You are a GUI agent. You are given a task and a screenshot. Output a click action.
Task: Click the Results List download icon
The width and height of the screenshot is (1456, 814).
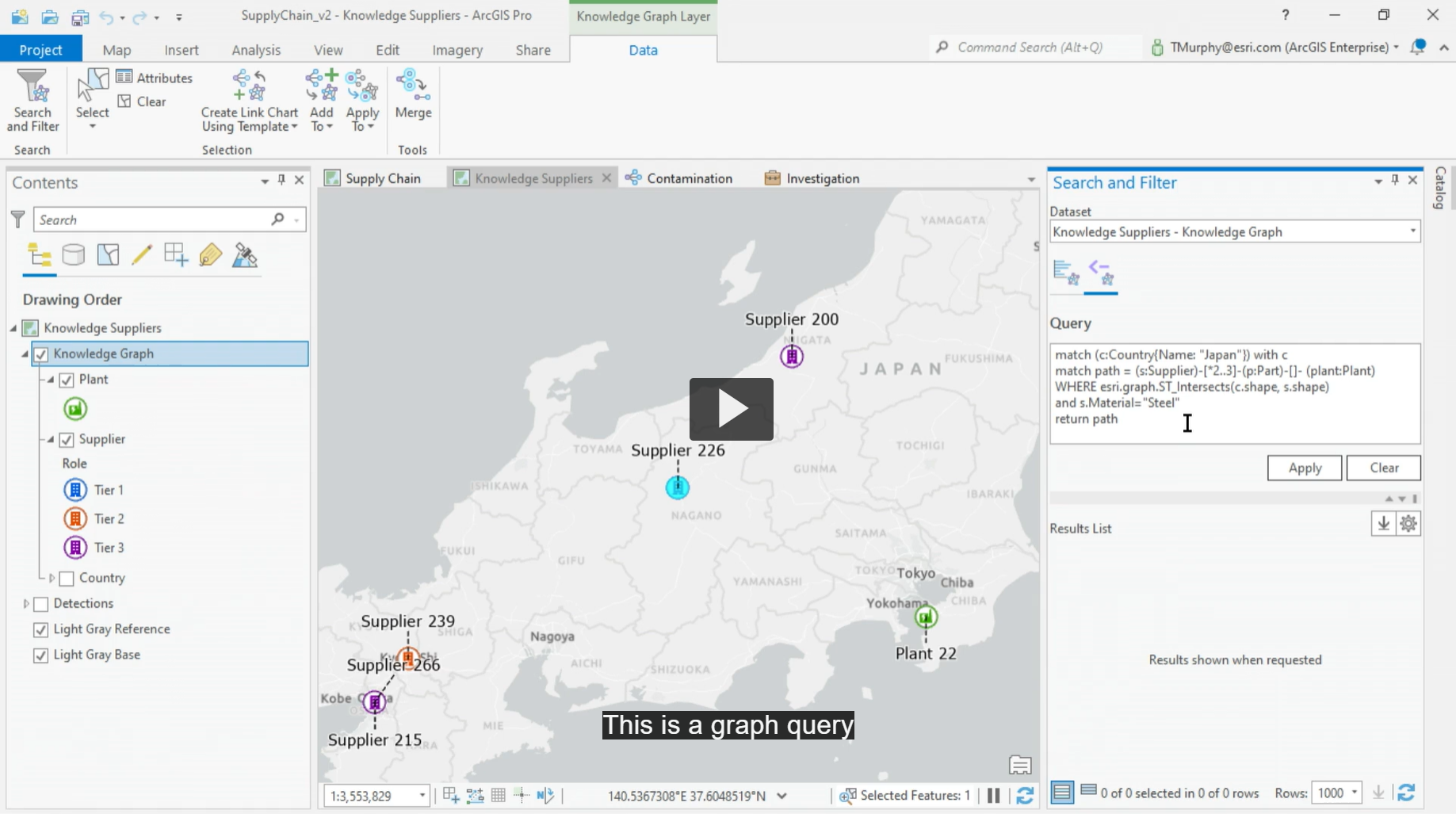point(1383,523)
